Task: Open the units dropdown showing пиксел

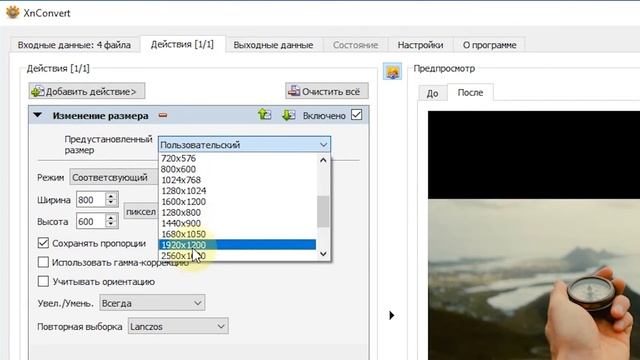Action: click(x=141, y=211)
